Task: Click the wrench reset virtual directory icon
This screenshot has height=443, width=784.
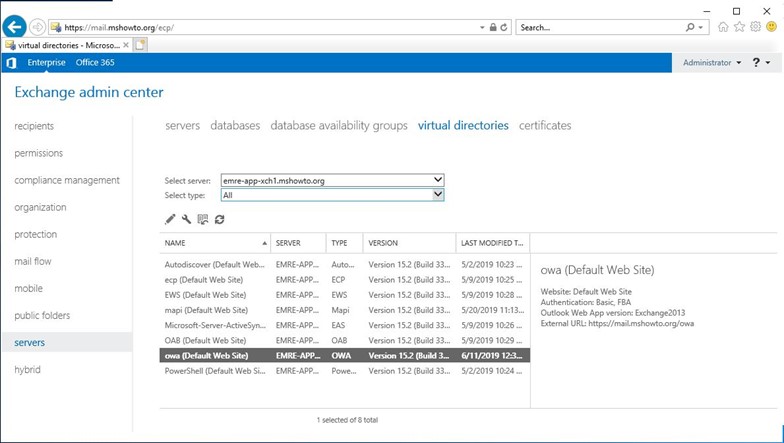Action: [186, 219]
